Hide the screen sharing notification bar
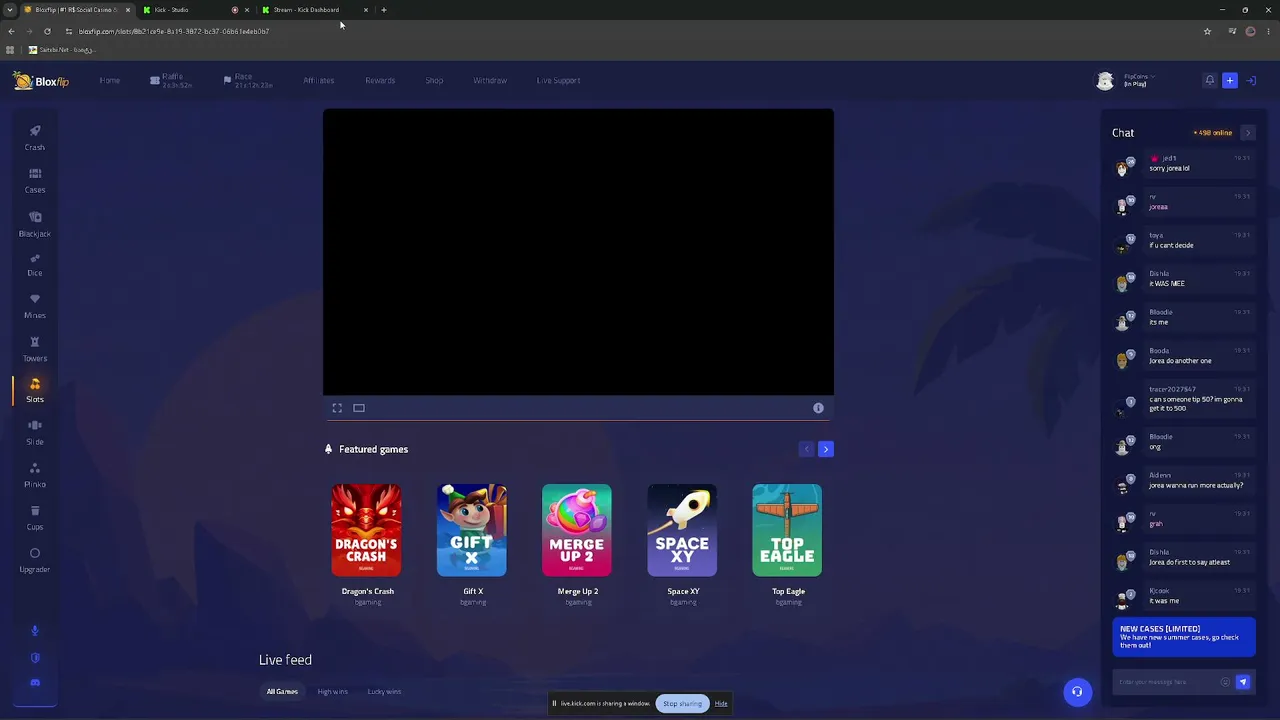The height and width of the screenshot is (720, 1280). pyautogui.click(x=721, y=703)
